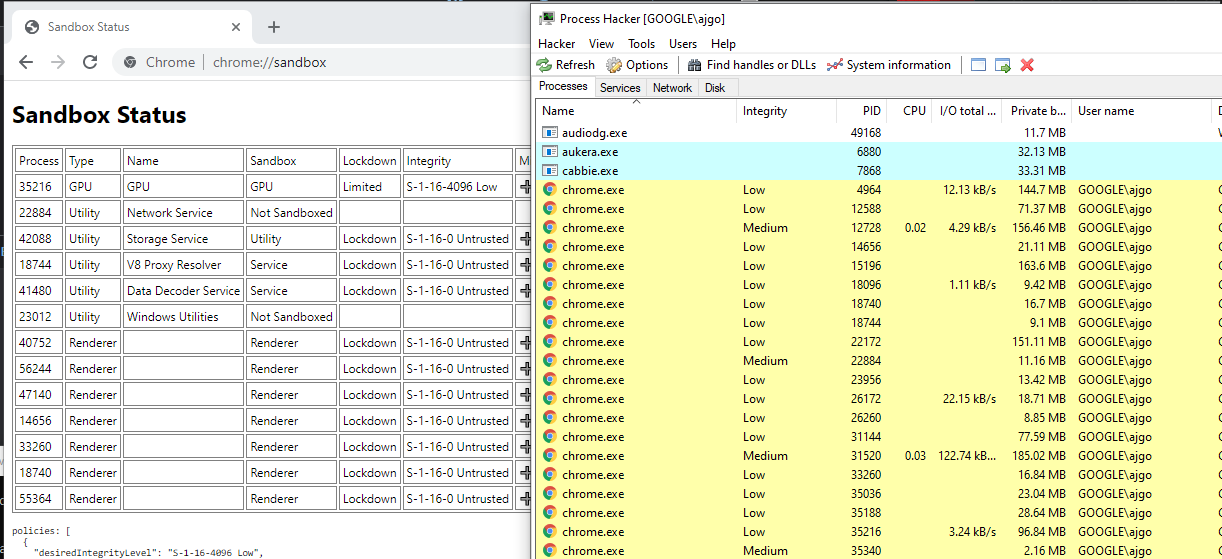Select the aukera.exe process row
This screenshot has width=1222, height=559.
click(590, 152)
